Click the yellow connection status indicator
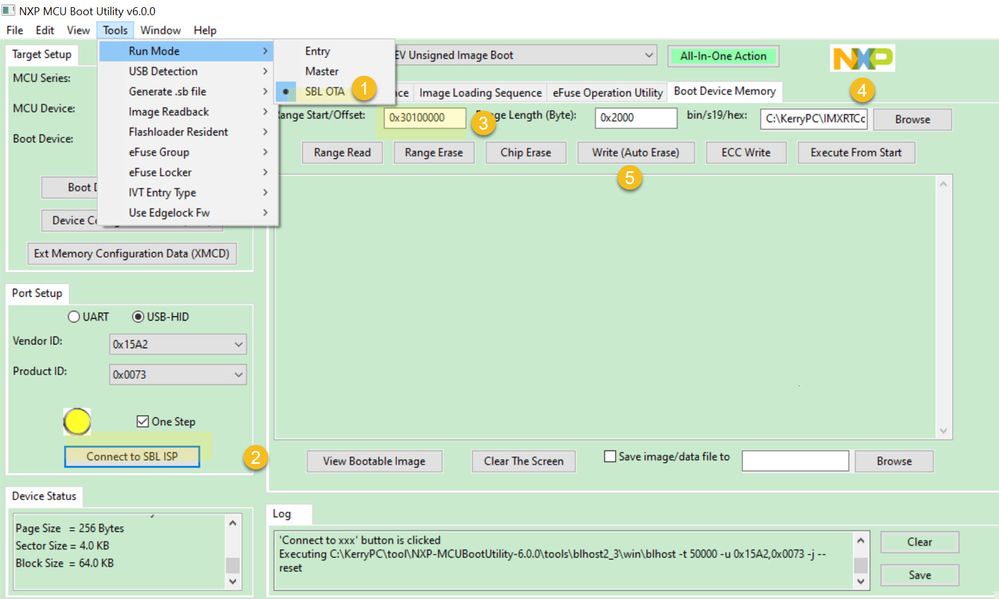Image resolution: width=999 pixels, height=599 pixels. tap(77, 422)
